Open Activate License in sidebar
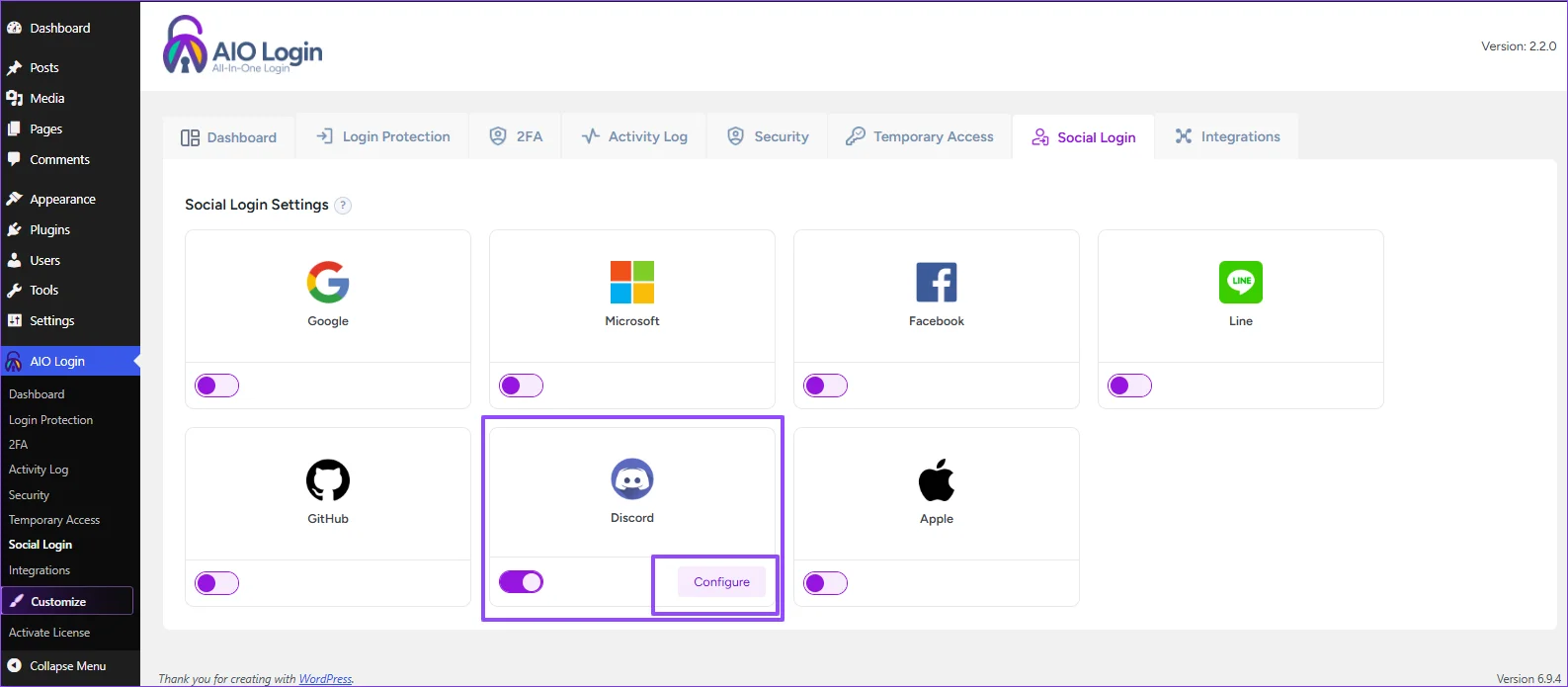The height and width of the screenshot is (687, 1568). [x=49, y=633]
